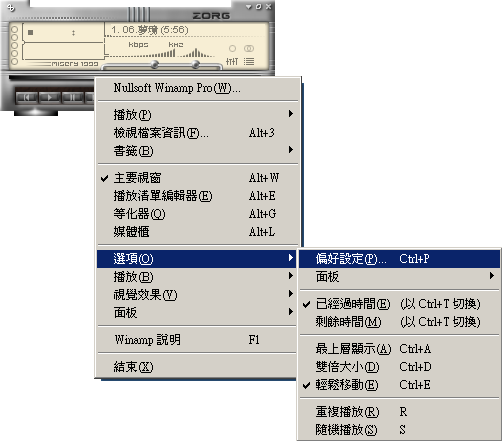
Task: Click the windowshade down-arrow in Winamp titlebar
Action: [x=249, y=7]
